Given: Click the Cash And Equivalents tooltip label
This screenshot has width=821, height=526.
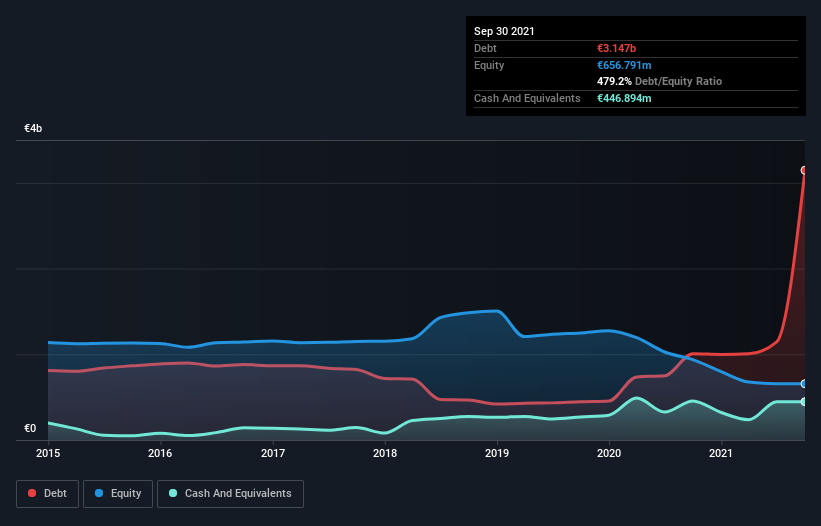Looking at the screenshot, I should [x=527, y=98].
